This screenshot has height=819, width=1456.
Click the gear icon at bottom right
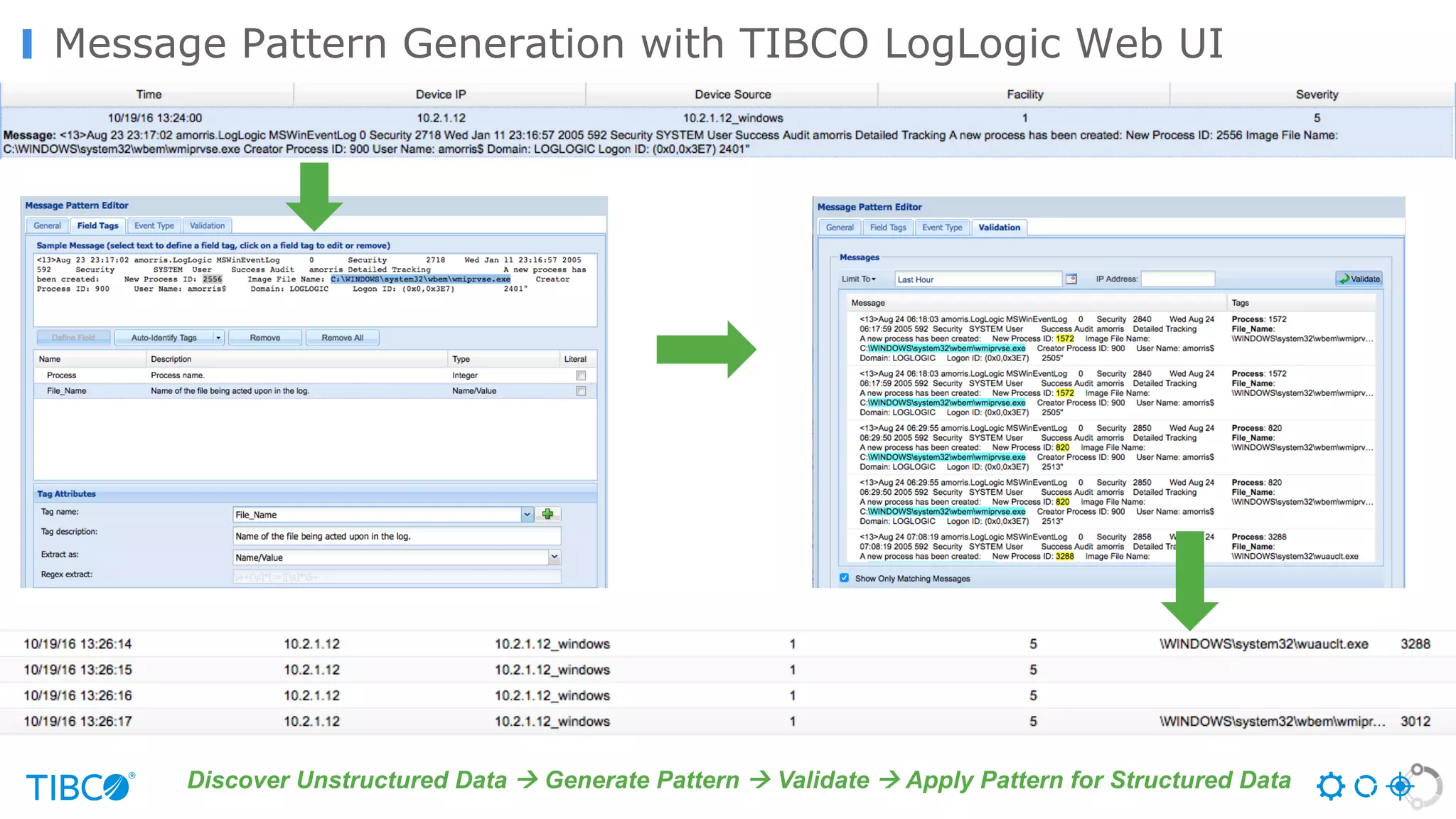point(1330,787)
